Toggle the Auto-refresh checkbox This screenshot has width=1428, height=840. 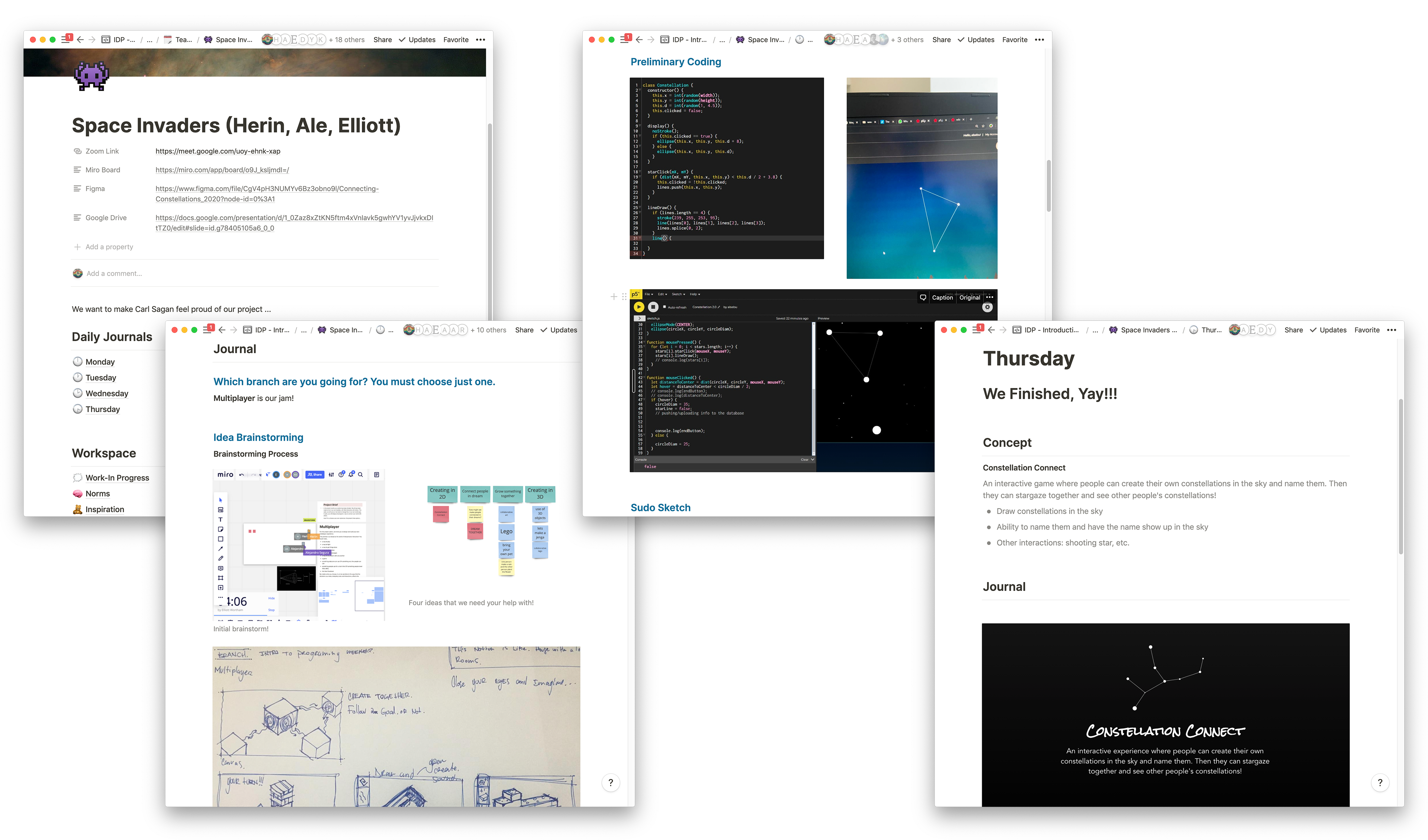(664, 306)
